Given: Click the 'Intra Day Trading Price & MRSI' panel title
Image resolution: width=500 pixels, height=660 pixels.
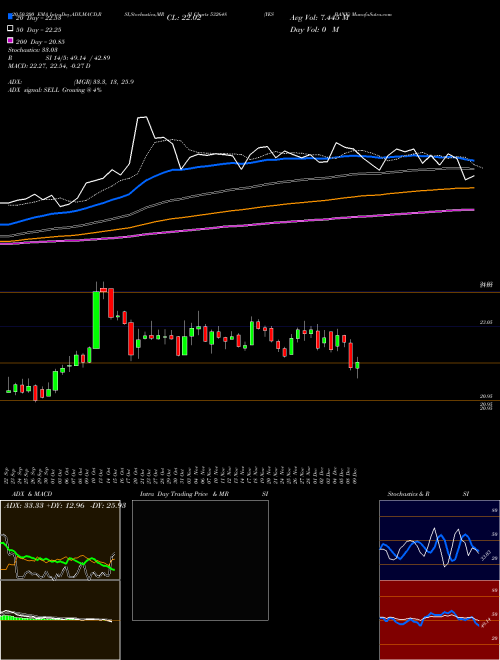Looking at the screenshot, I should (x=204, y=494).
